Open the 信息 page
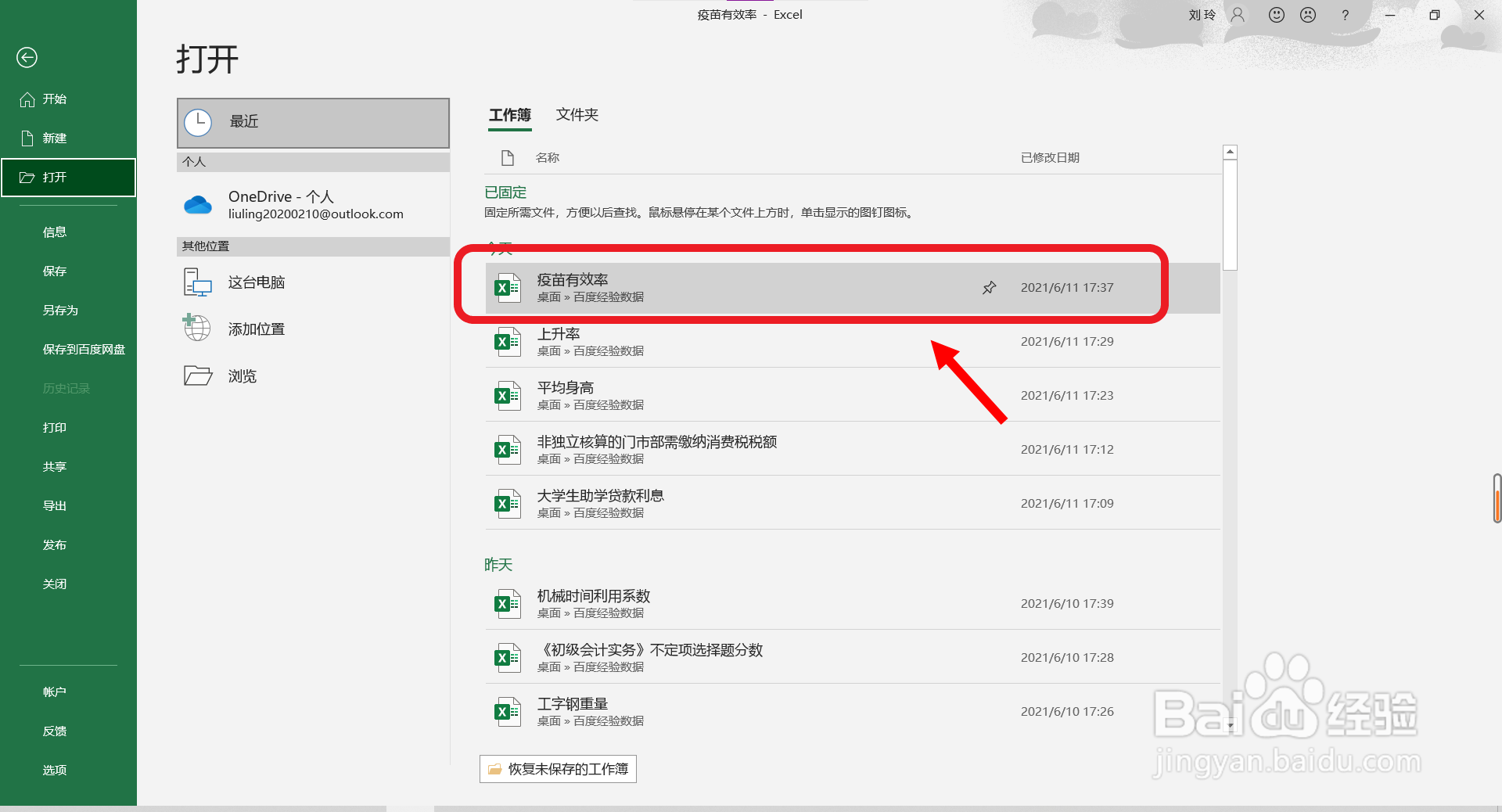This screenshot has height=812, width=1502. (x=68, y=232)
